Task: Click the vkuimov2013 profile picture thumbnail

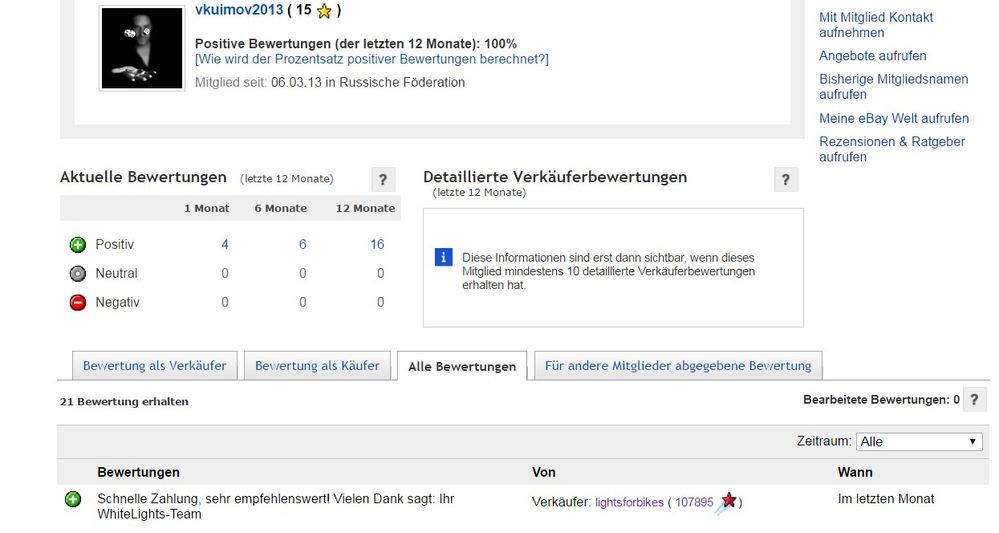Action: (141, 48)
